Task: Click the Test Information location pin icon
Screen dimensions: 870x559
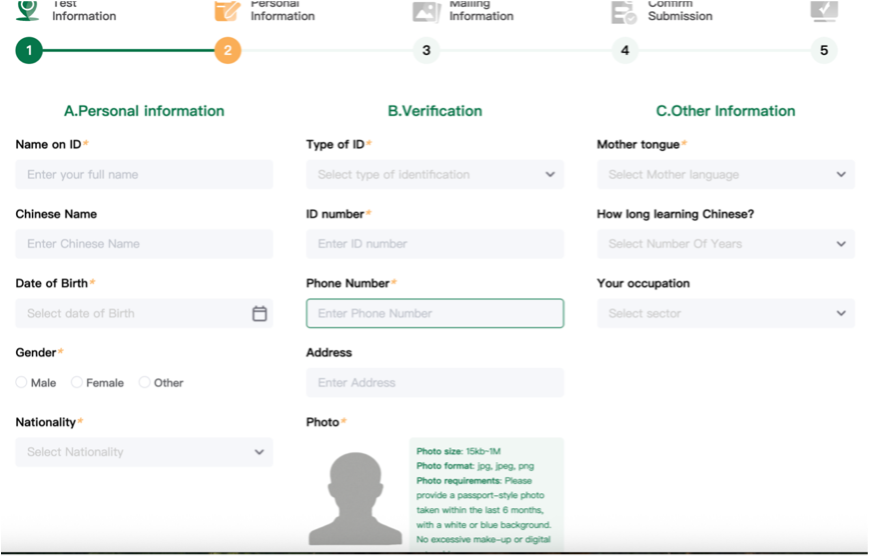Action: click(x=28, y=10)
